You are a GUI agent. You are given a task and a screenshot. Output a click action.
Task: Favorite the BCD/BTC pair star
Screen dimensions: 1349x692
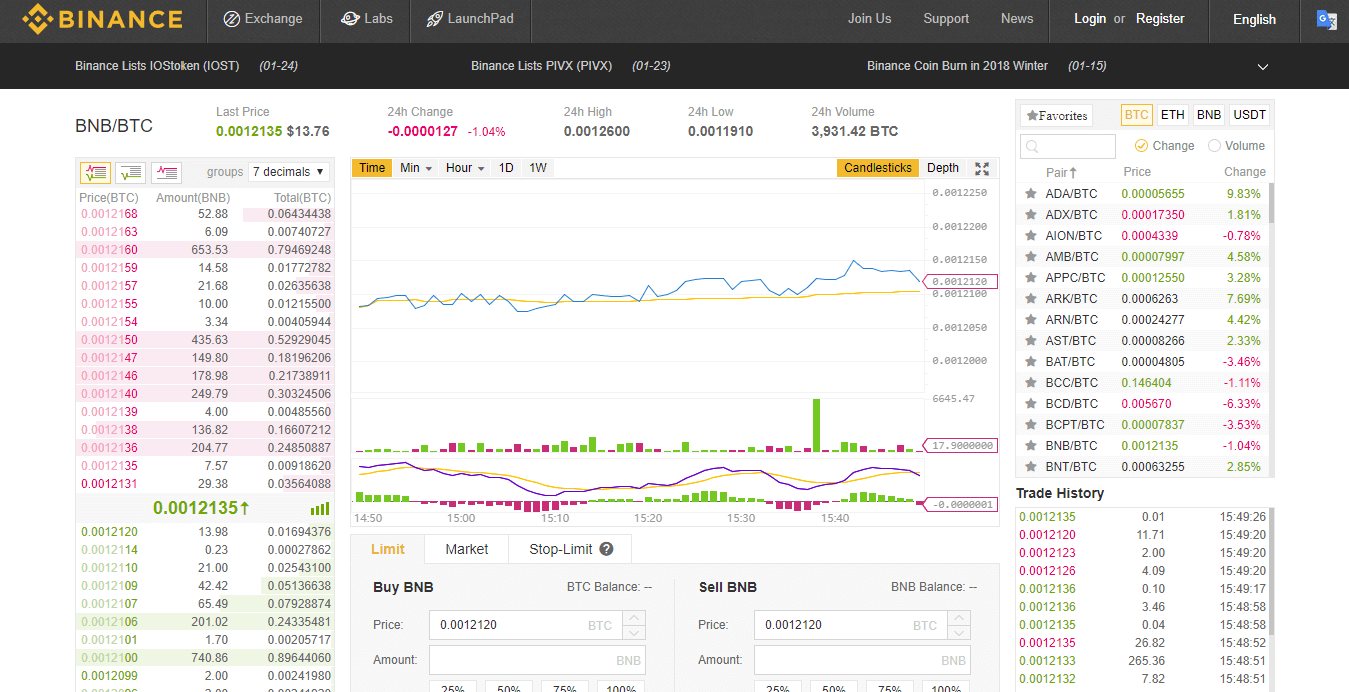1030,404
